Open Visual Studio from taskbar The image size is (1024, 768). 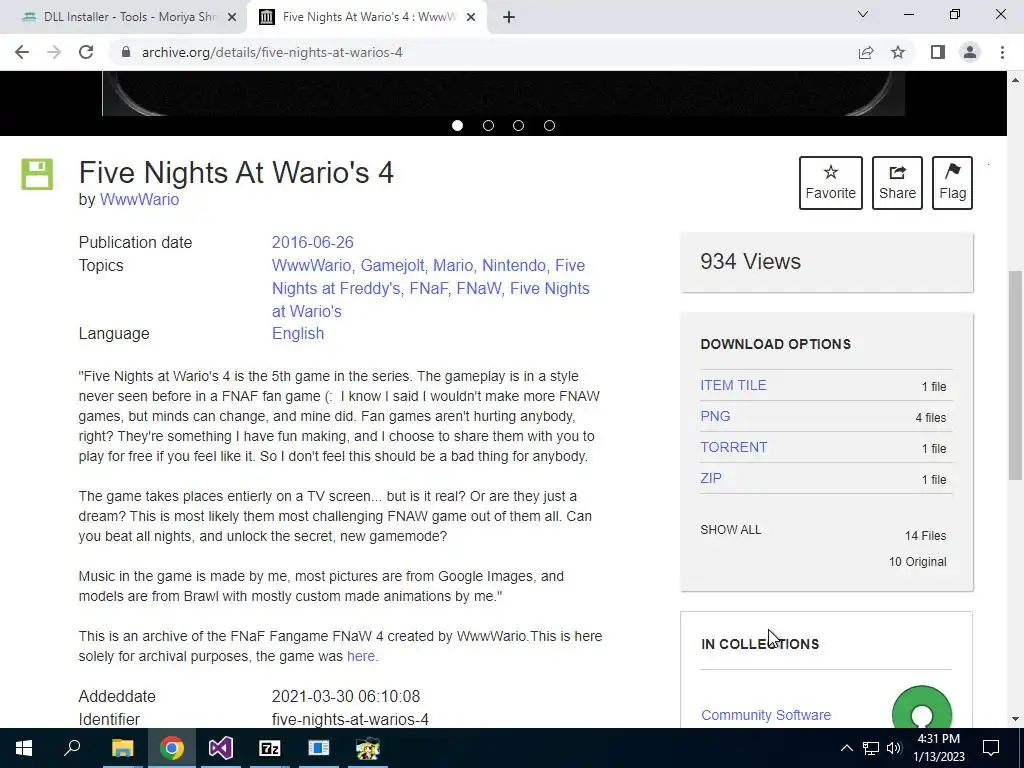221,748
